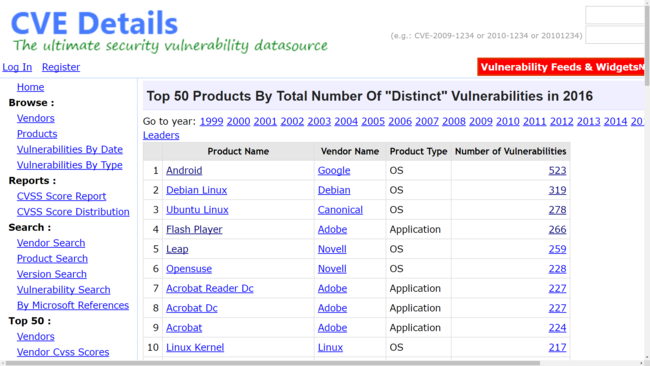Go to year 1999
Viewport: 650px width, 366px height.
tap(211, 121)
